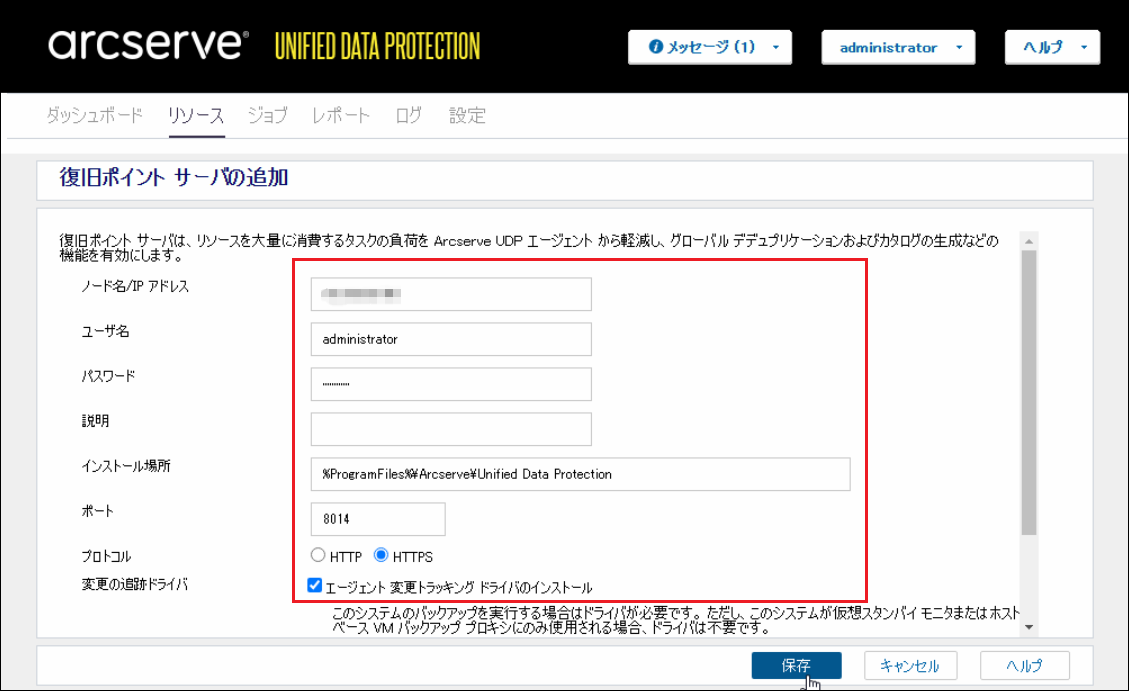Select the HTTP protocol radio button
The image size is (1129, 691).
pos(318,555)
